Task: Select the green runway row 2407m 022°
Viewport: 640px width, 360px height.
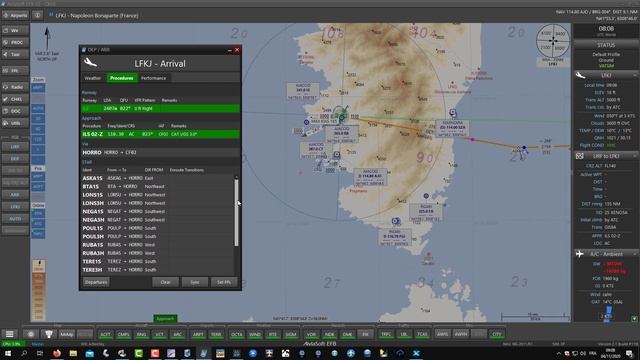Action: (x=160, y=109)
